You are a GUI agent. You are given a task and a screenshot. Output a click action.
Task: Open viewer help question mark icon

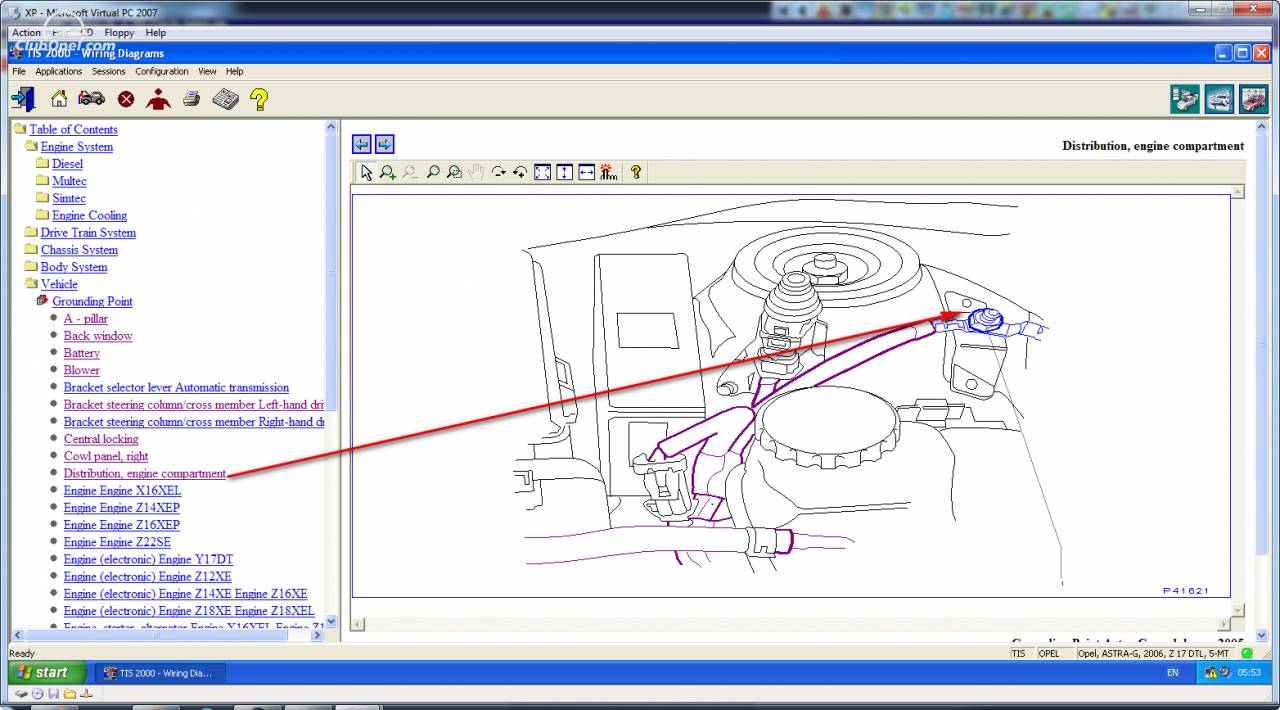(x=635, y=172)
